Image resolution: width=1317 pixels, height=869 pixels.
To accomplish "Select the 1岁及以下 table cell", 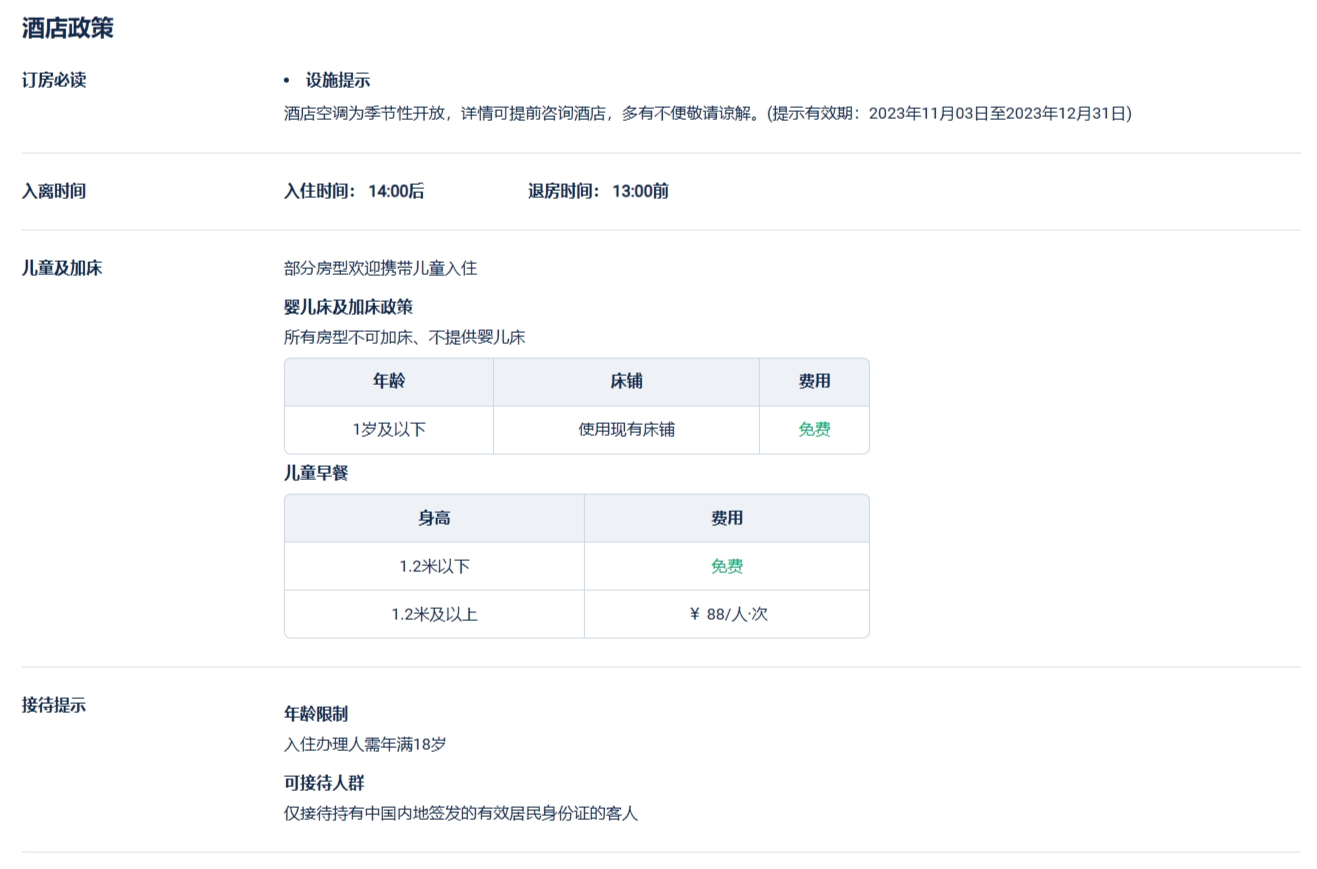I will (x=389, y=430).
